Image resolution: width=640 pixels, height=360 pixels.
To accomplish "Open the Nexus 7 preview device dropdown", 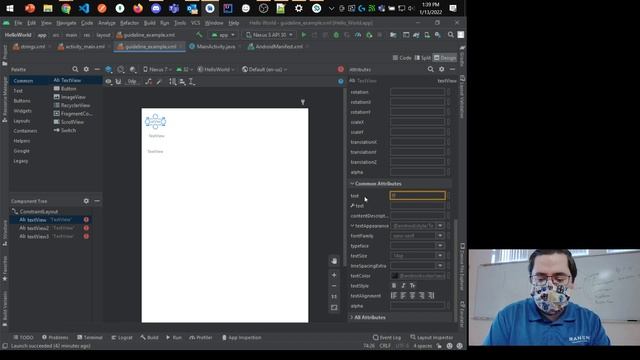I will (157, 70).
